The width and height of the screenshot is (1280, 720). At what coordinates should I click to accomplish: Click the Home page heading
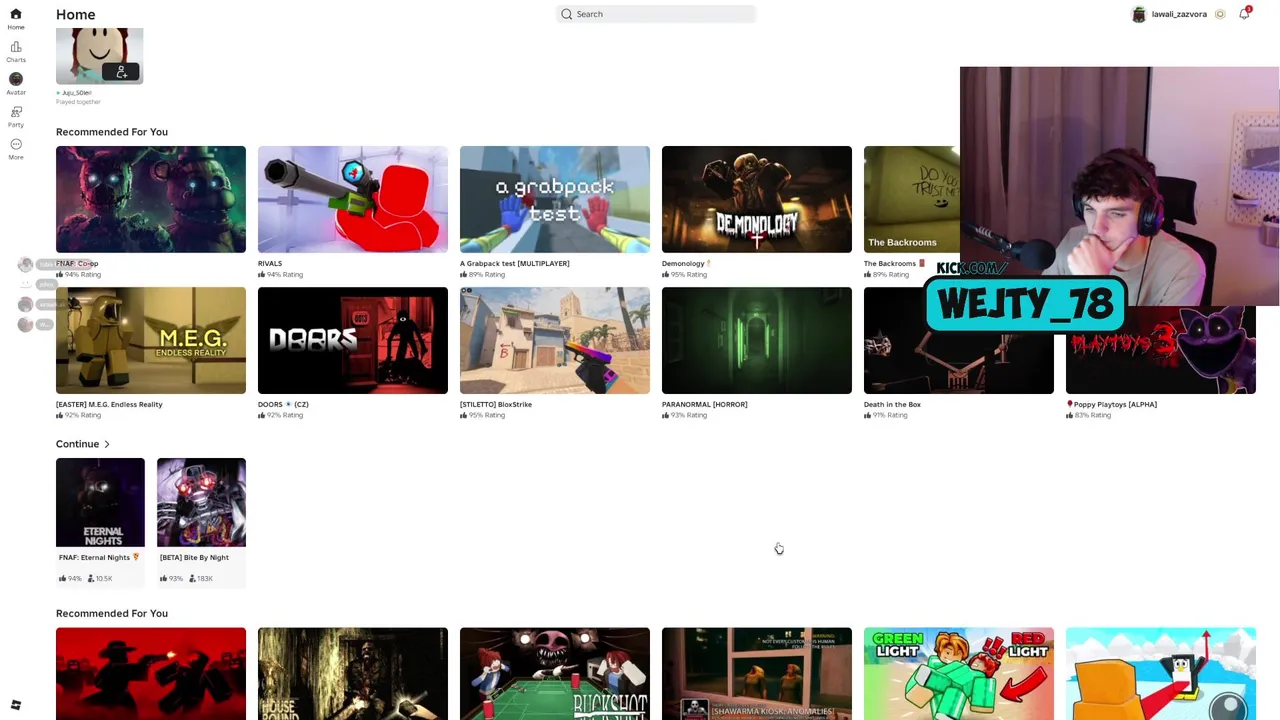(76, 14)
